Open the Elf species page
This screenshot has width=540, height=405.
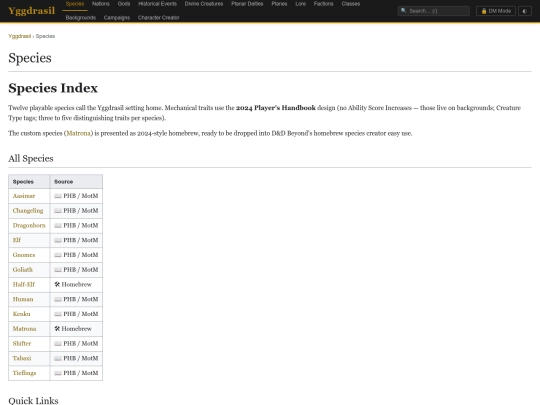point(17,240)
